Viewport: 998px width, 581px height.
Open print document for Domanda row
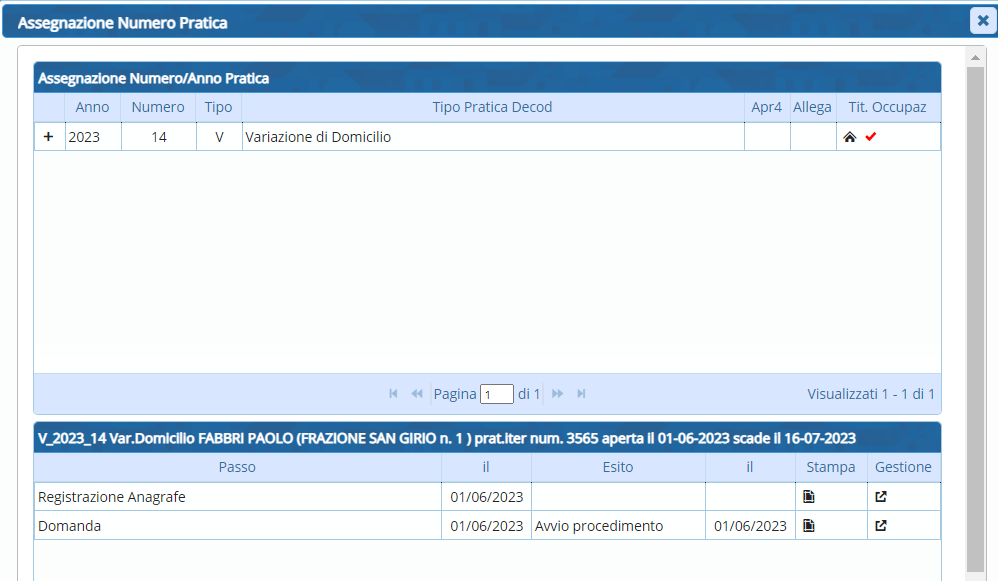[809, 525]
